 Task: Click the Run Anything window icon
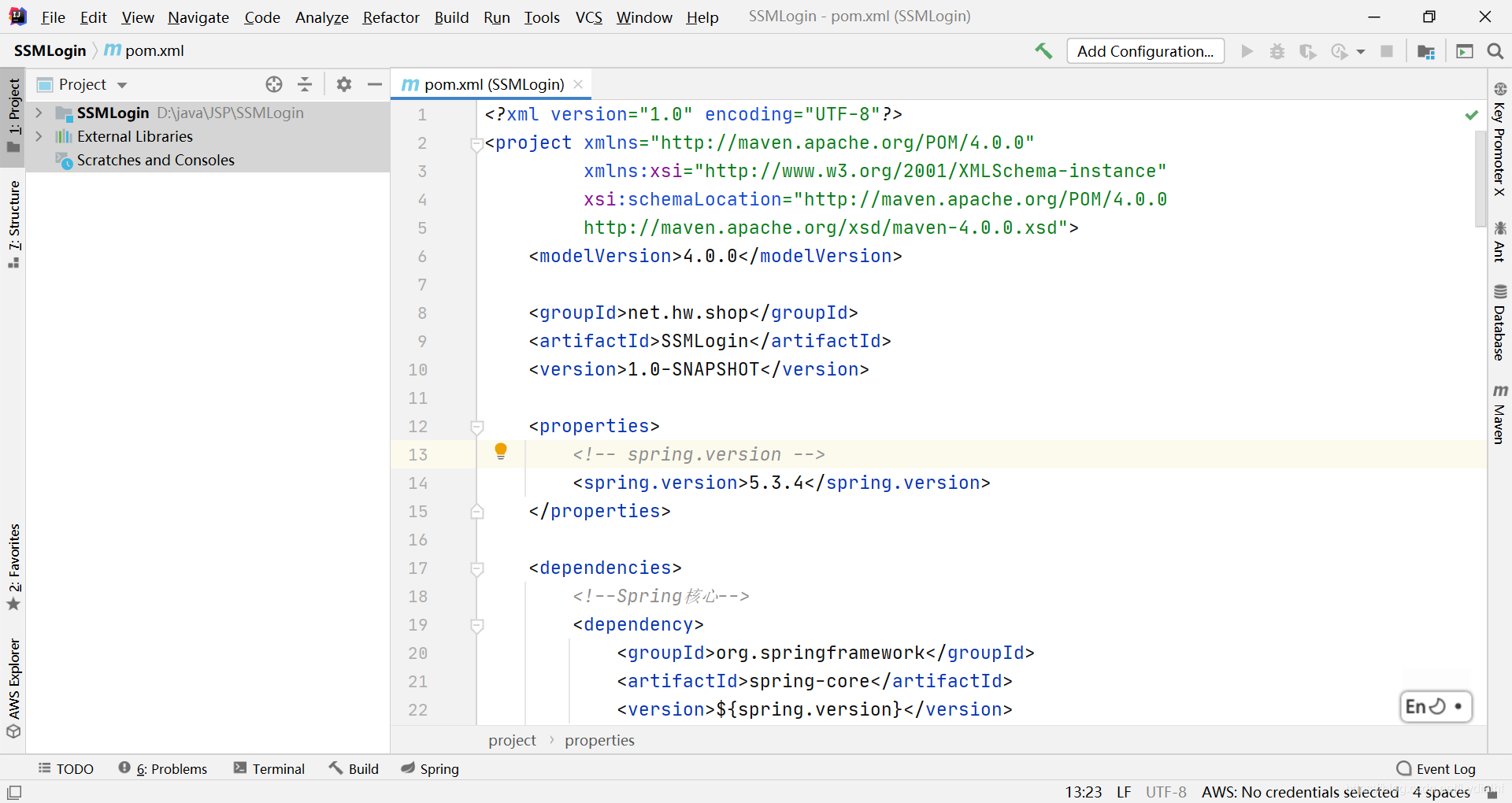[1465, 51]
